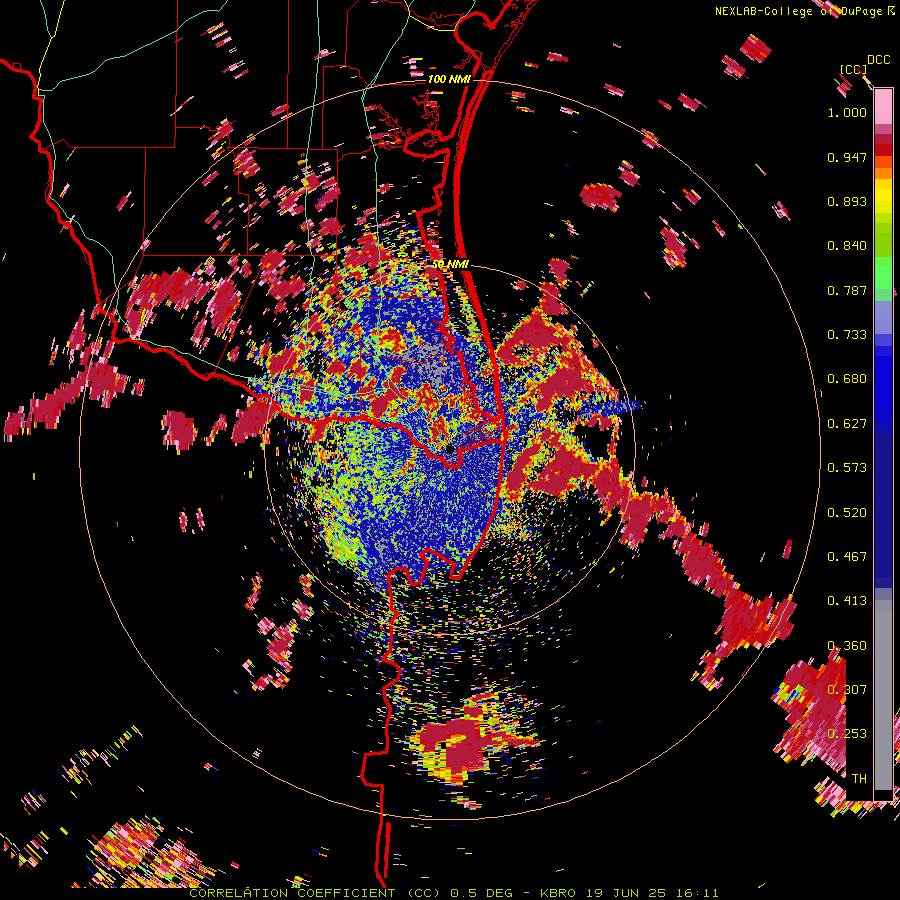Click the black radar site marker dot

[x=449, y=449]
